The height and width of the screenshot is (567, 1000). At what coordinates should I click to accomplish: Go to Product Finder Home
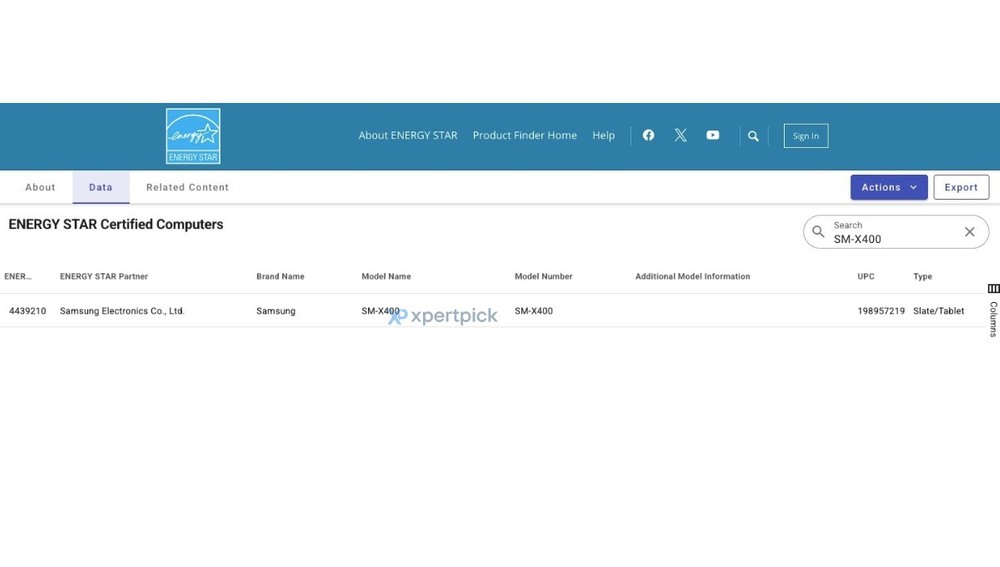[524, 135]
